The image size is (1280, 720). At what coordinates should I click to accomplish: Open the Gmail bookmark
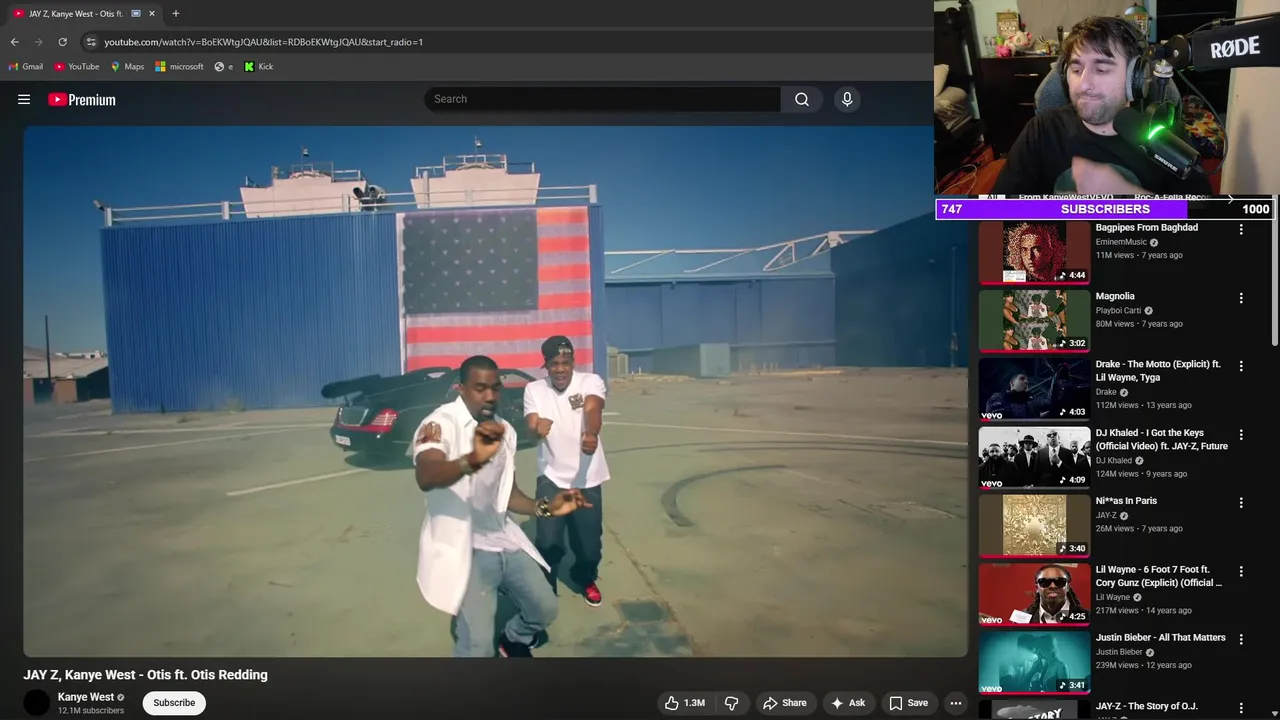pyautogui.click(x=26, y=67)
